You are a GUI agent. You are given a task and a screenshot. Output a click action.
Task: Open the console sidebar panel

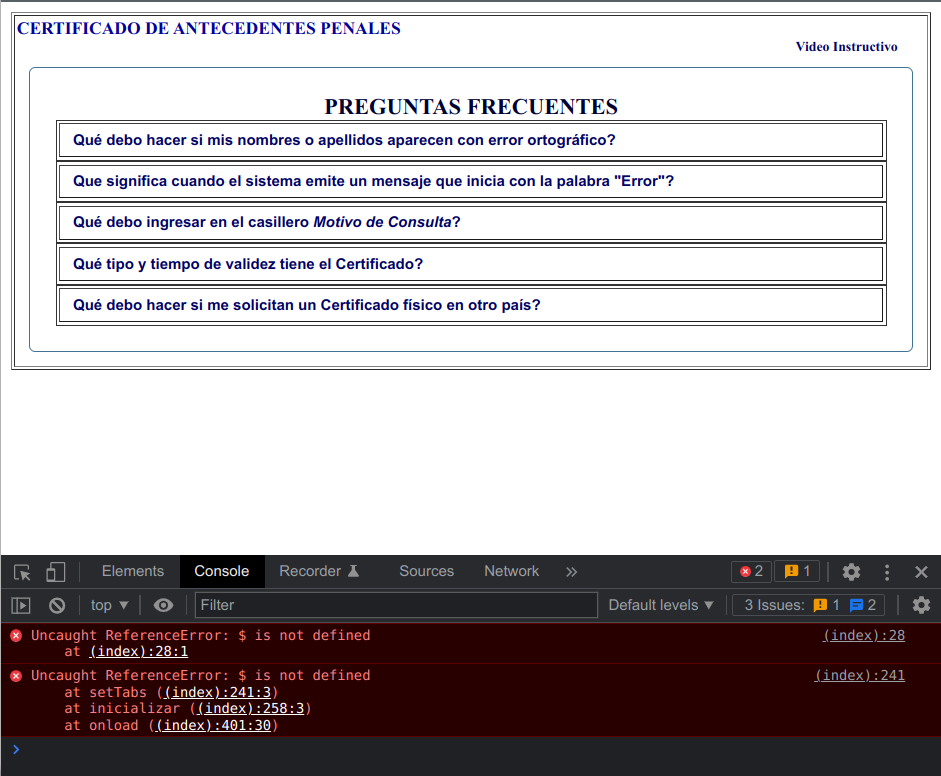coord(20,605)
